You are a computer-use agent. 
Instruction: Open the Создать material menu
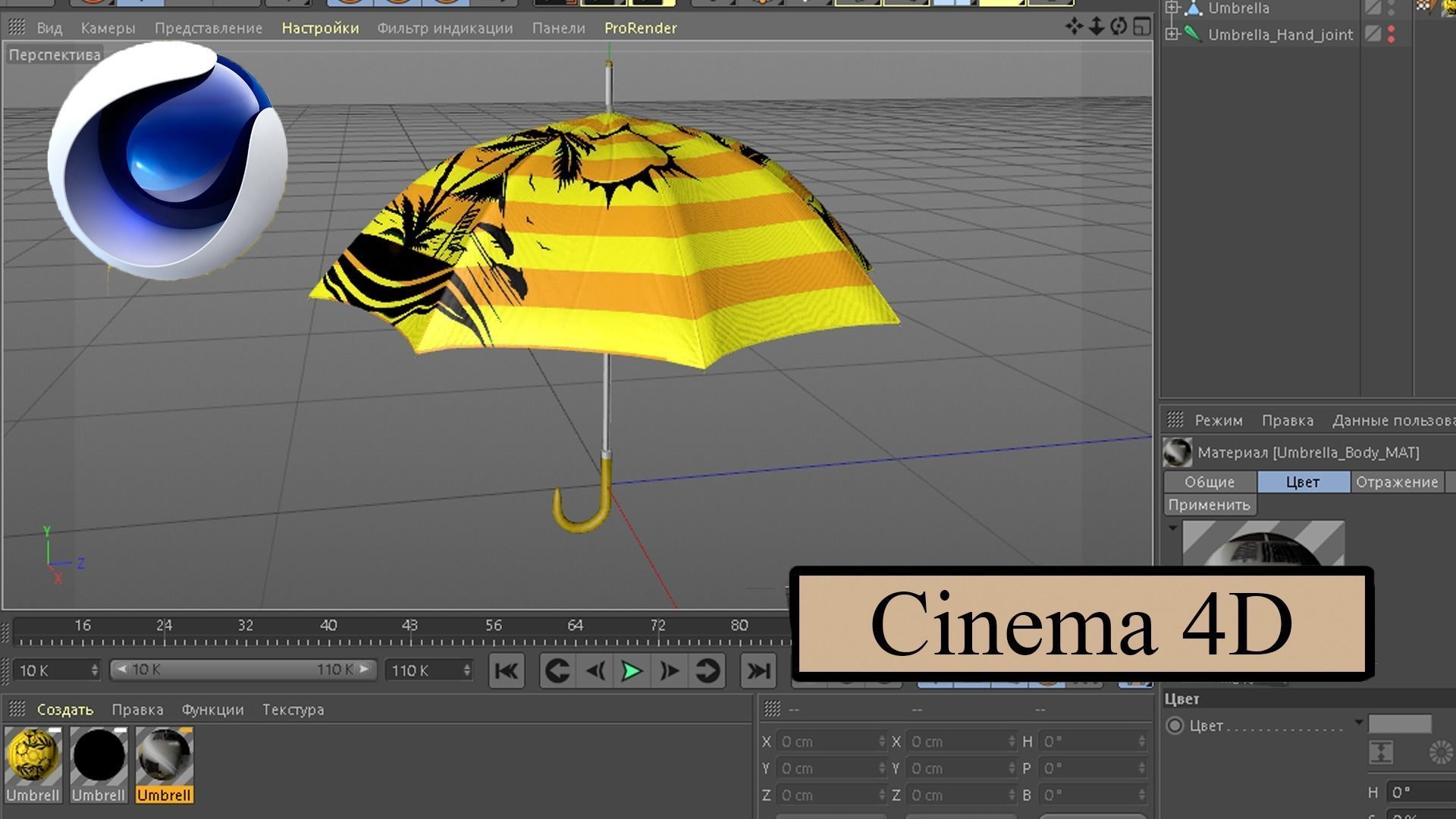tap(65, 710)
